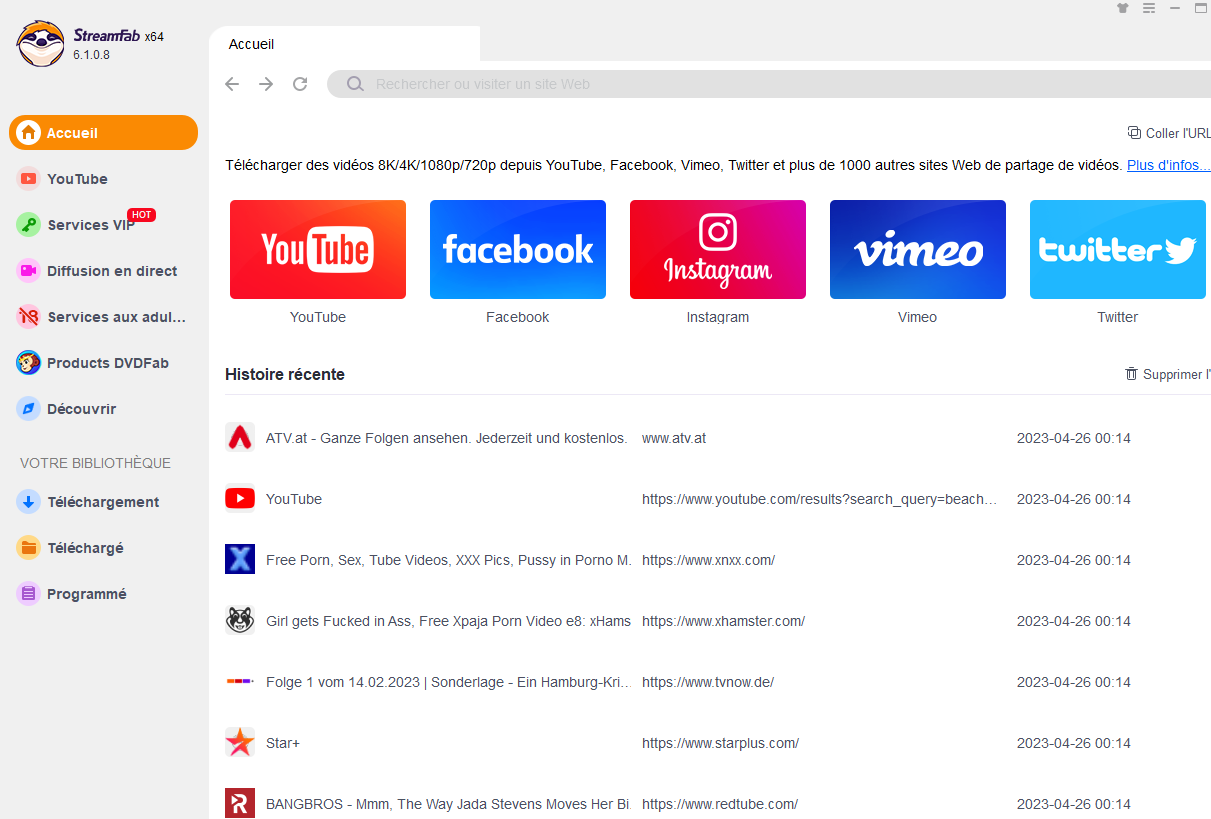
Task: Click the https://www.tvnow.de/ URL
Action: click(708, 682)
